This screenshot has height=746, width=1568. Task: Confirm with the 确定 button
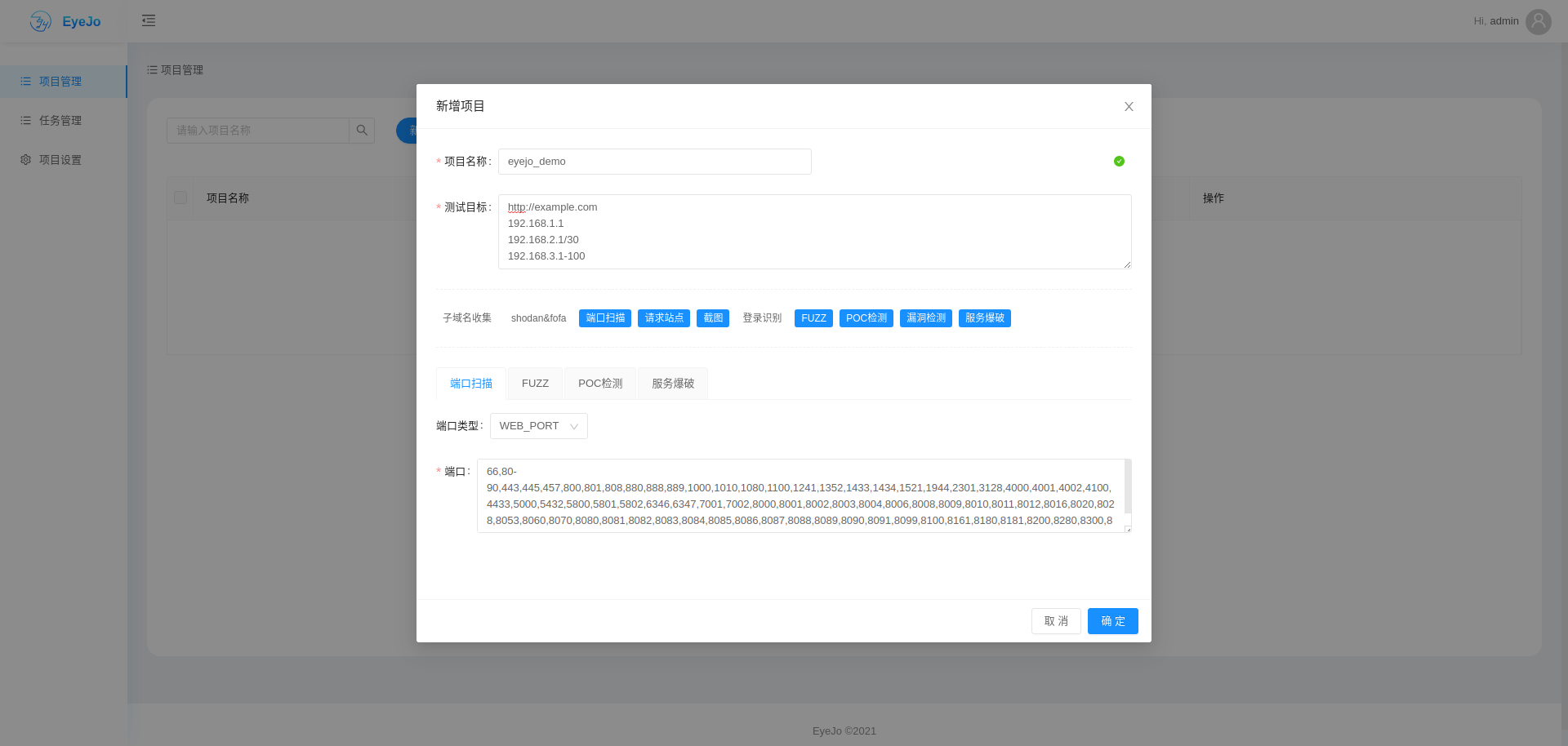pyautogui.click(x=1113, y=621)
